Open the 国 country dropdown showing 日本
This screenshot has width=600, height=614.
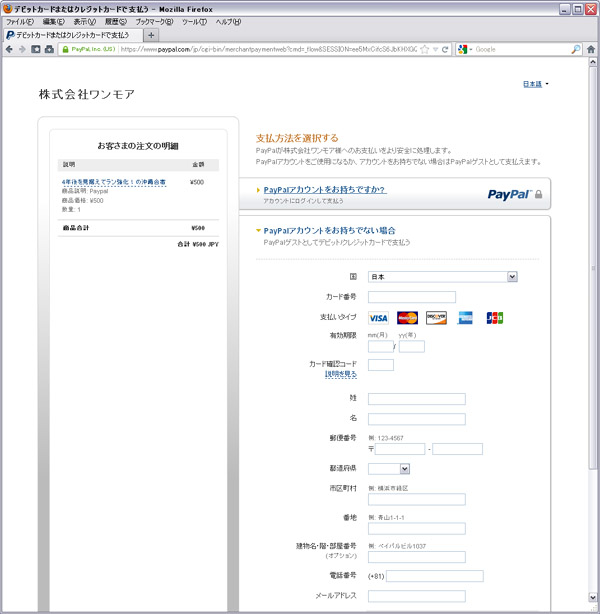(442, 276)
